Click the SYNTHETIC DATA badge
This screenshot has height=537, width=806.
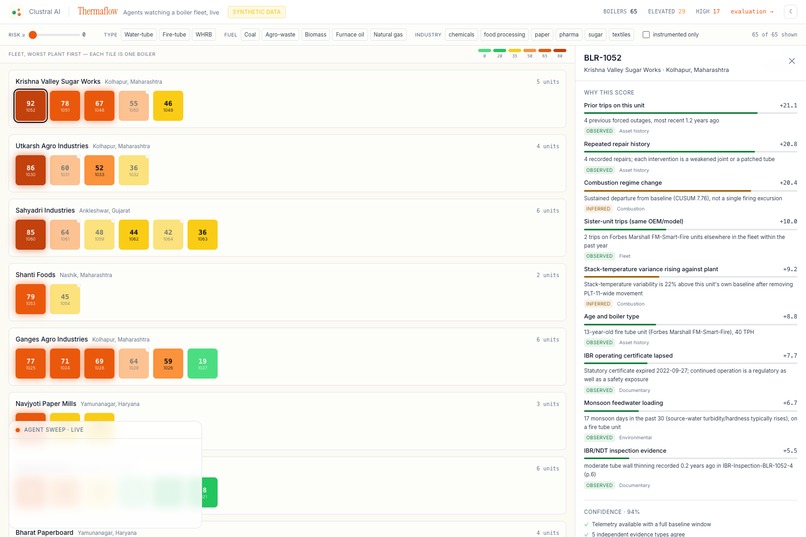[x=257, y=11]
